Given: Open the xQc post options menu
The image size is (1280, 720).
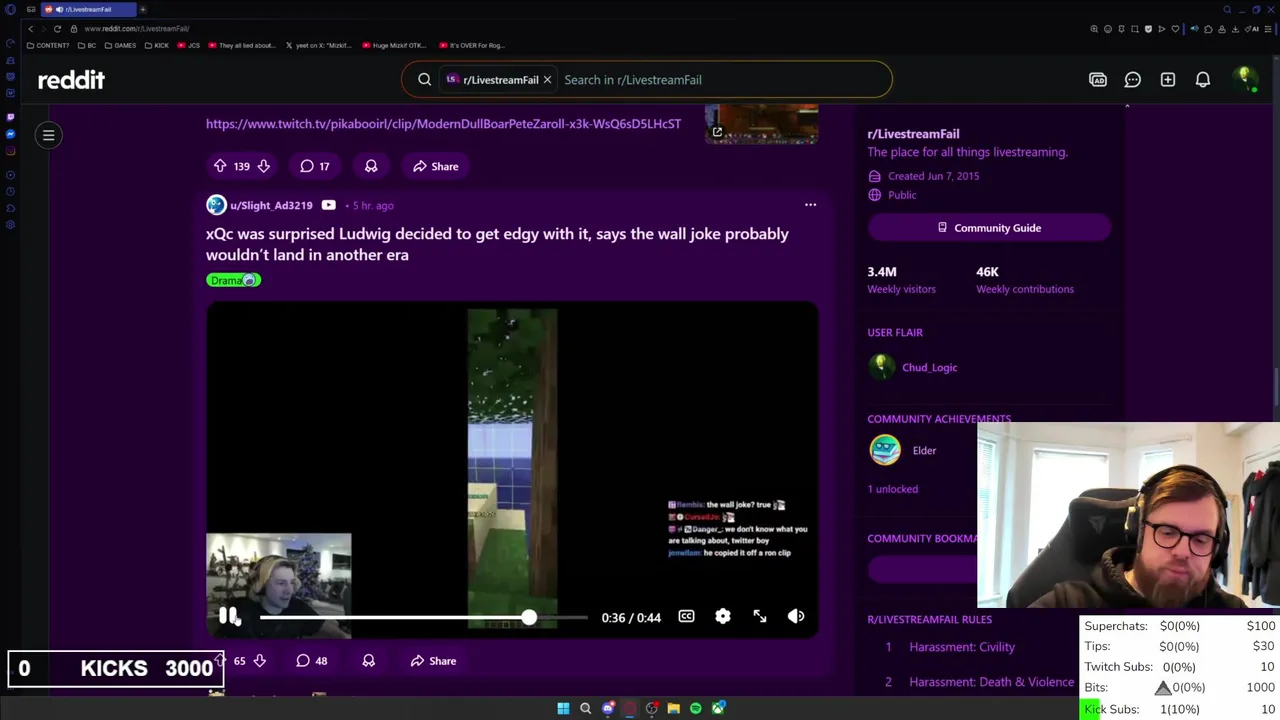Looking at the screenshot, I should pos(810,205).
